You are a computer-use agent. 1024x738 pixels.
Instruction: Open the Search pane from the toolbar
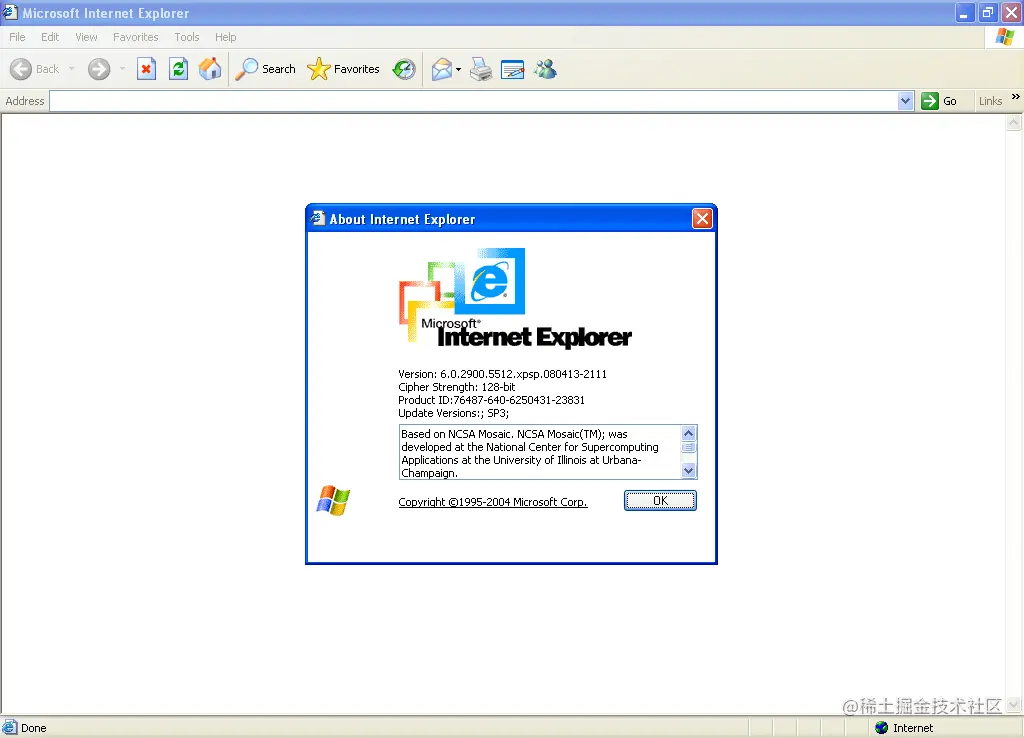(265, 69)
